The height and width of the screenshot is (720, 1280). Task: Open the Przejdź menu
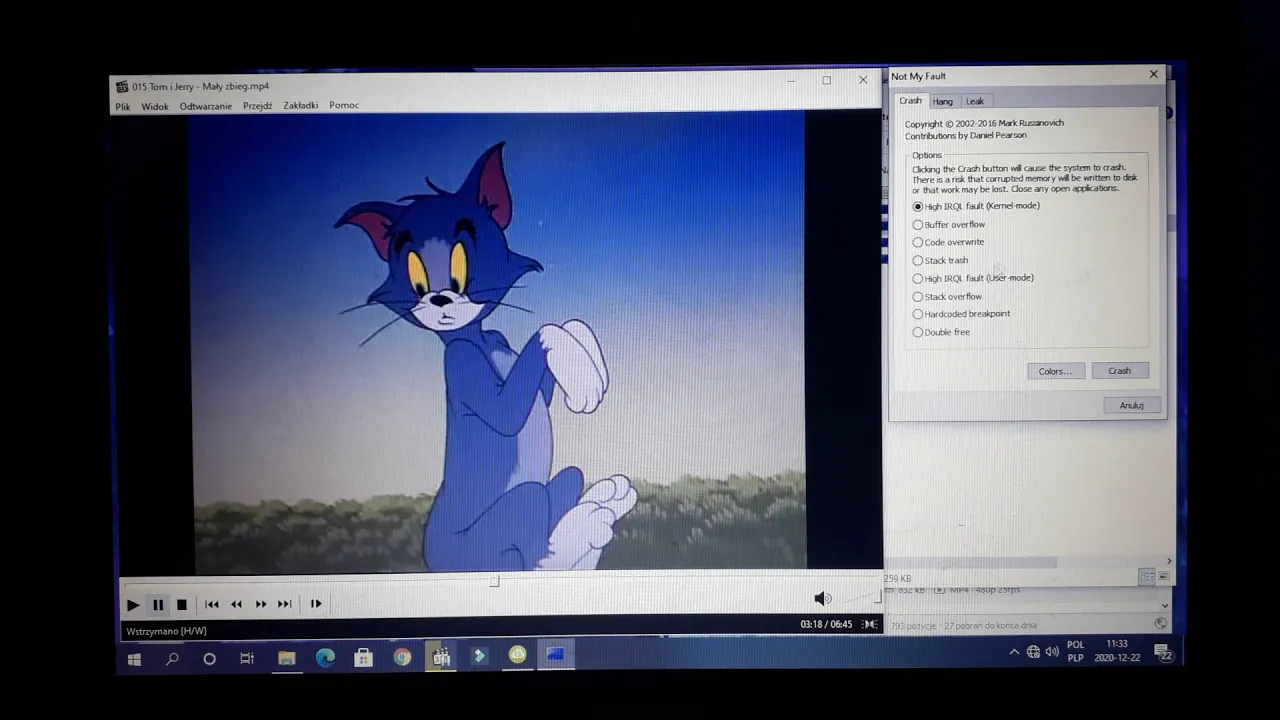(257, 106)
